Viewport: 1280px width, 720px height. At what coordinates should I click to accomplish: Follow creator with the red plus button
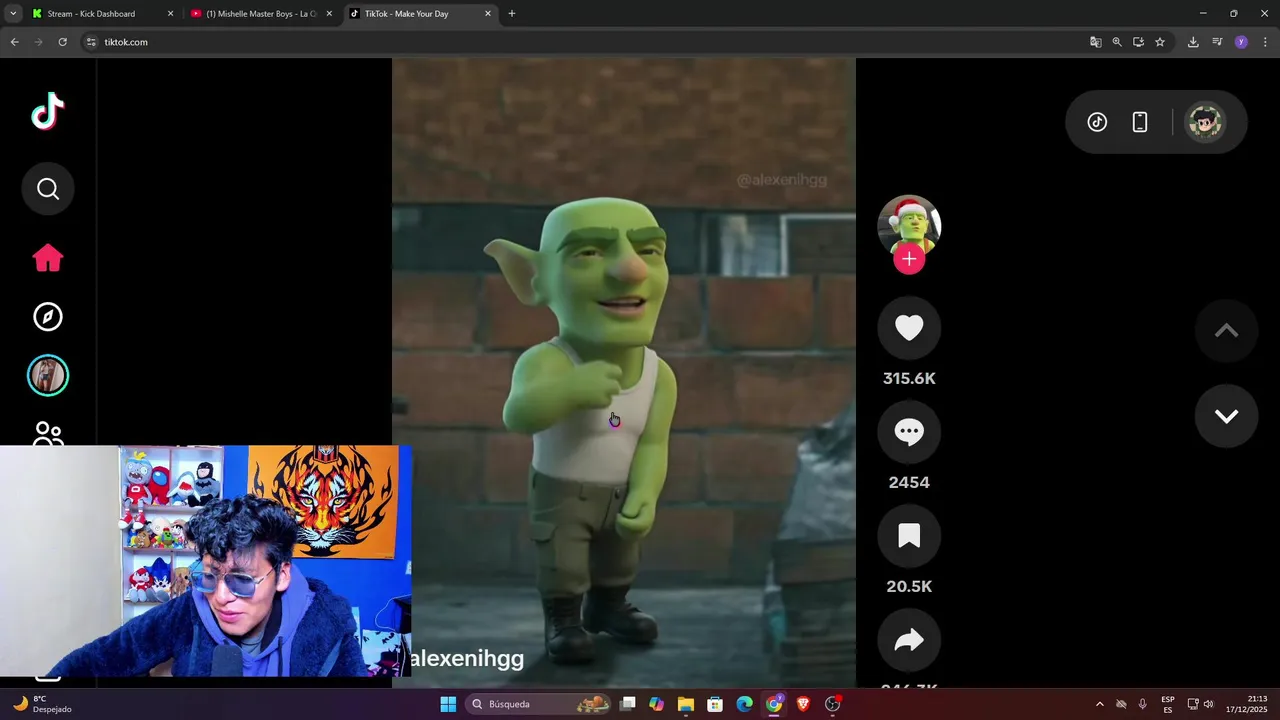[x=909, y=259]
